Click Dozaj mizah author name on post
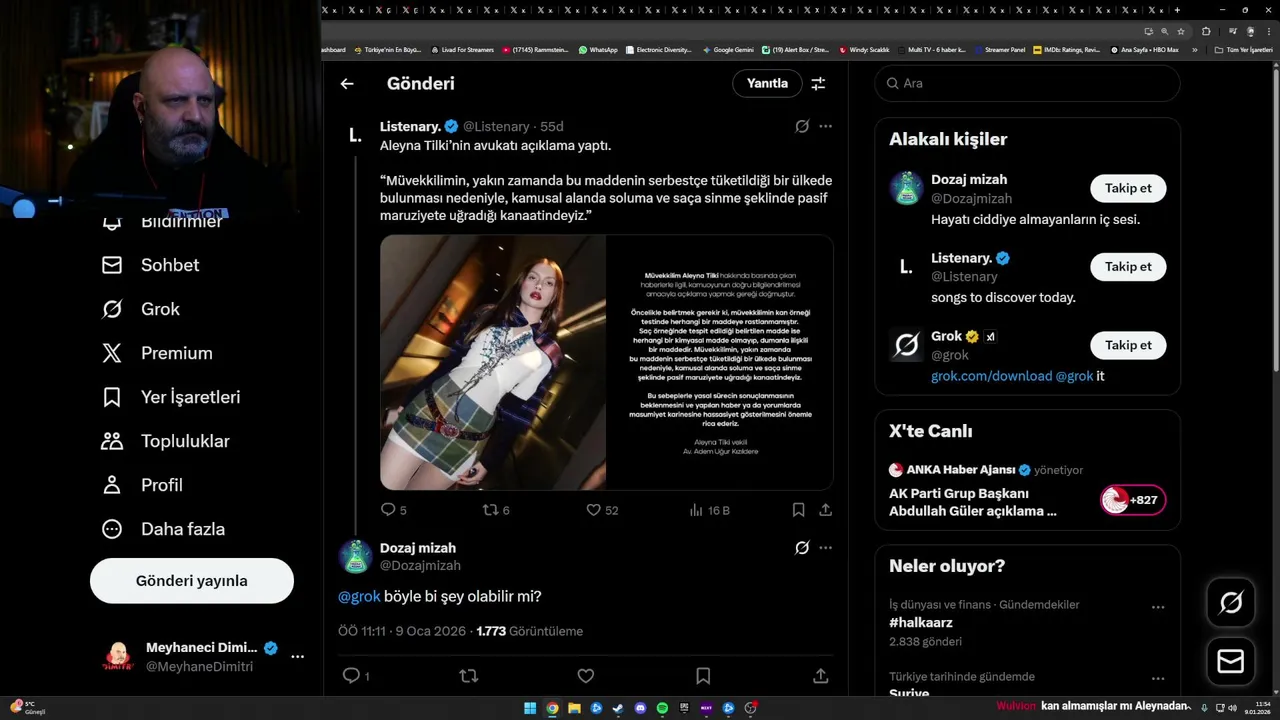The width and height of the screenshot is (1280, 720). click(x=418, y=548)
